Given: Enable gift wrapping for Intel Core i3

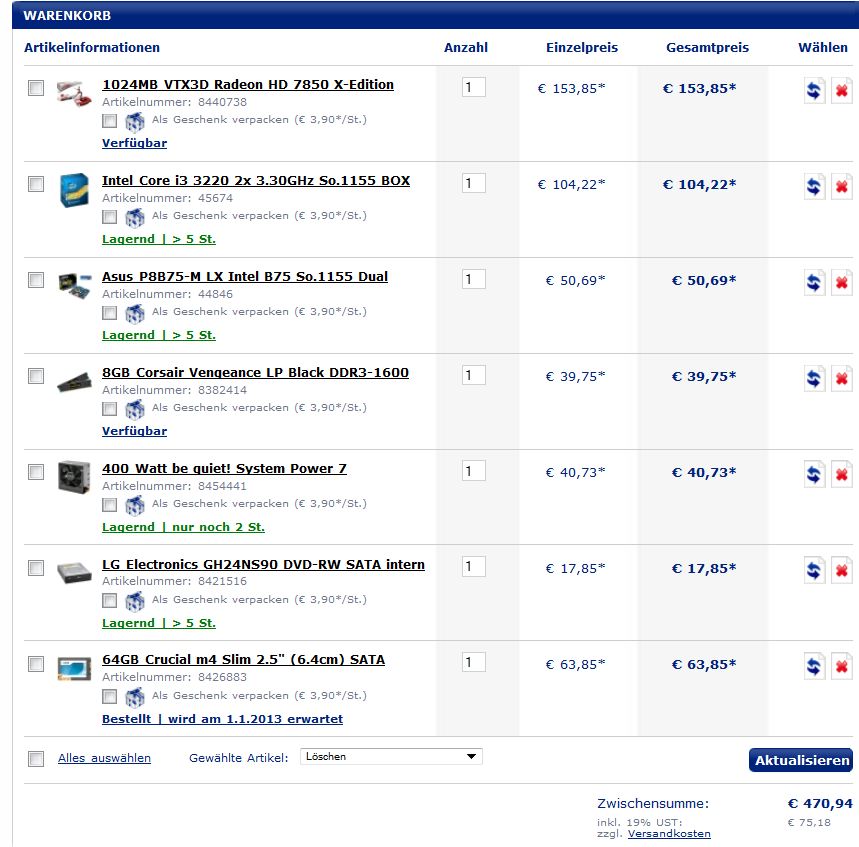Looking at the screenshot, I should (110, 217).
